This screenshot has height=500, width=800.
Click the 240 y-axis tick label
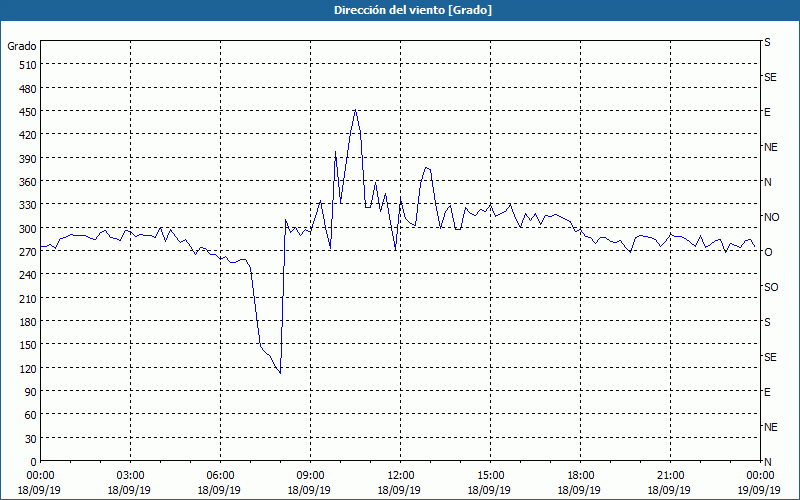[28, 275]
